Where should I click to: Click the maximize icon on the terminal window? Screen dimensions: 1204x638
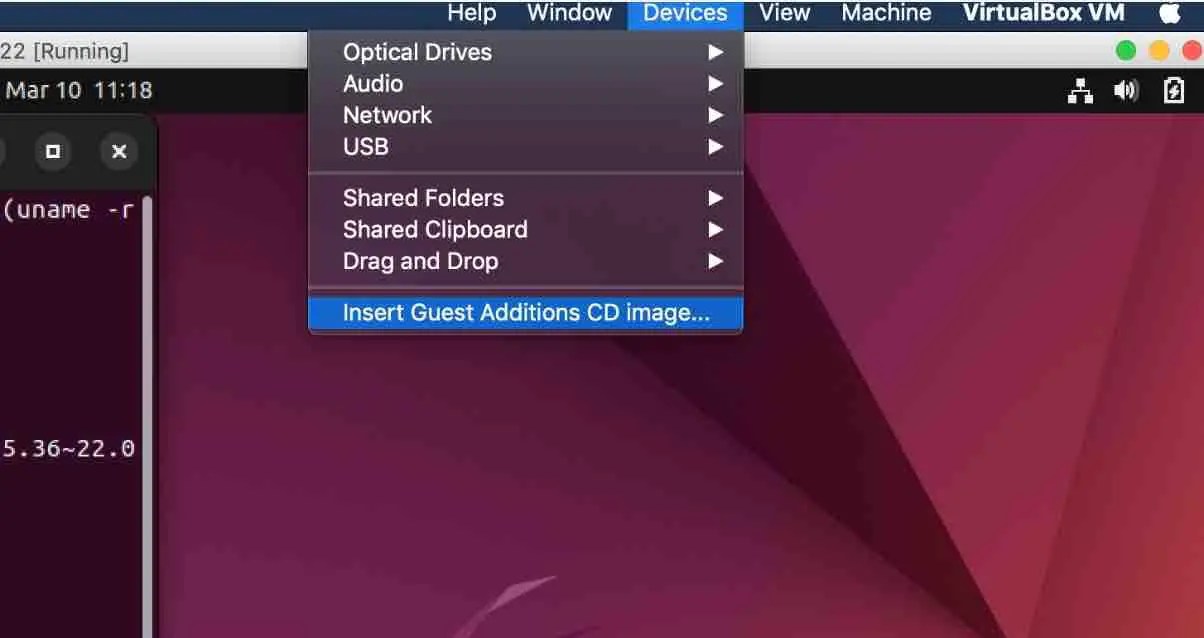[52, 151]
